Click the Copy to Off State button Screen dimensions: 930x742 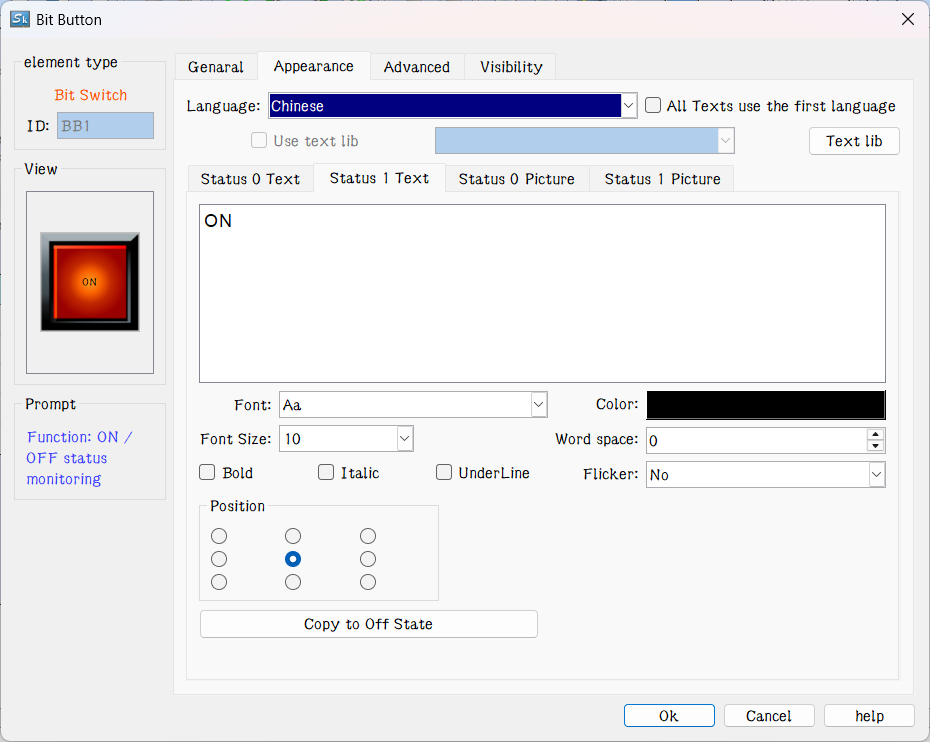coord(368,624)
